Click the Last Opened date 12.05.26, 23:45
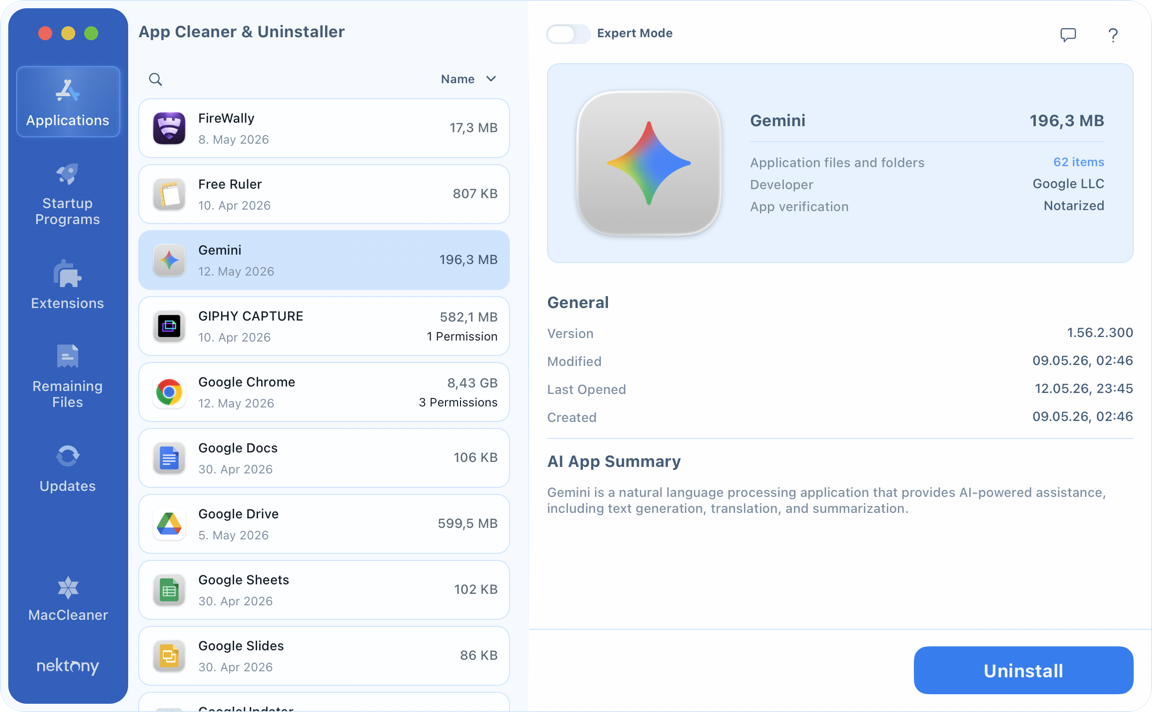The image size is (1152, 712). coord(1084,389)
